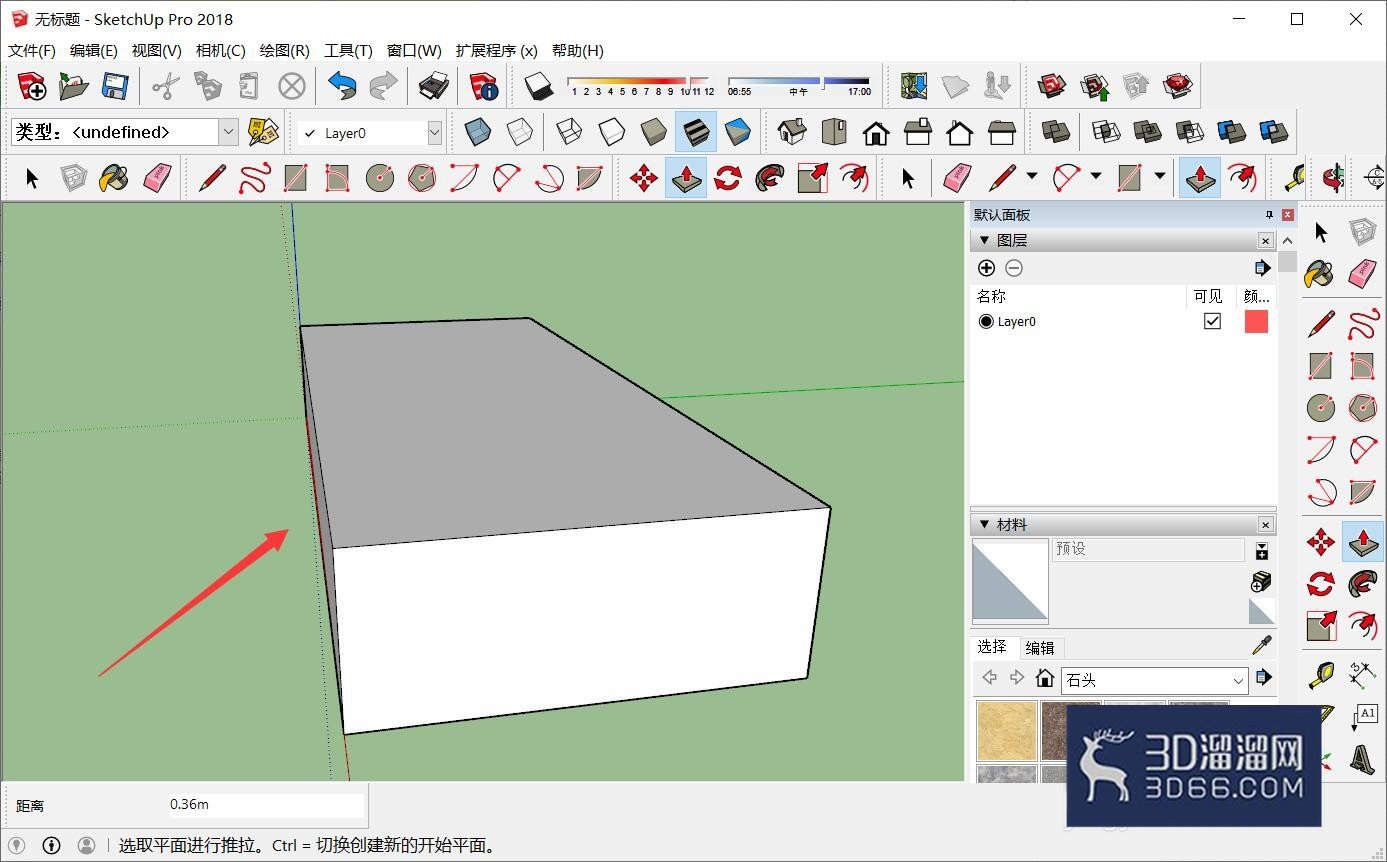Screen dimensions: 1387x862
Task: Select the Text label tool A1 icon
Action: pos(1364,716)
